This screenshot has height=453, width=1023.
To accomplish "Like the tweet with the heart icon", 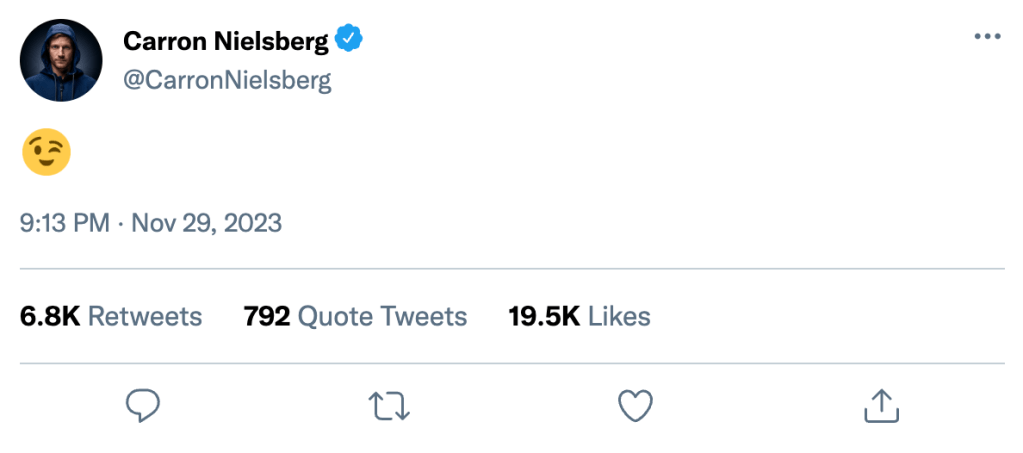I will click(x=635, y=405).
